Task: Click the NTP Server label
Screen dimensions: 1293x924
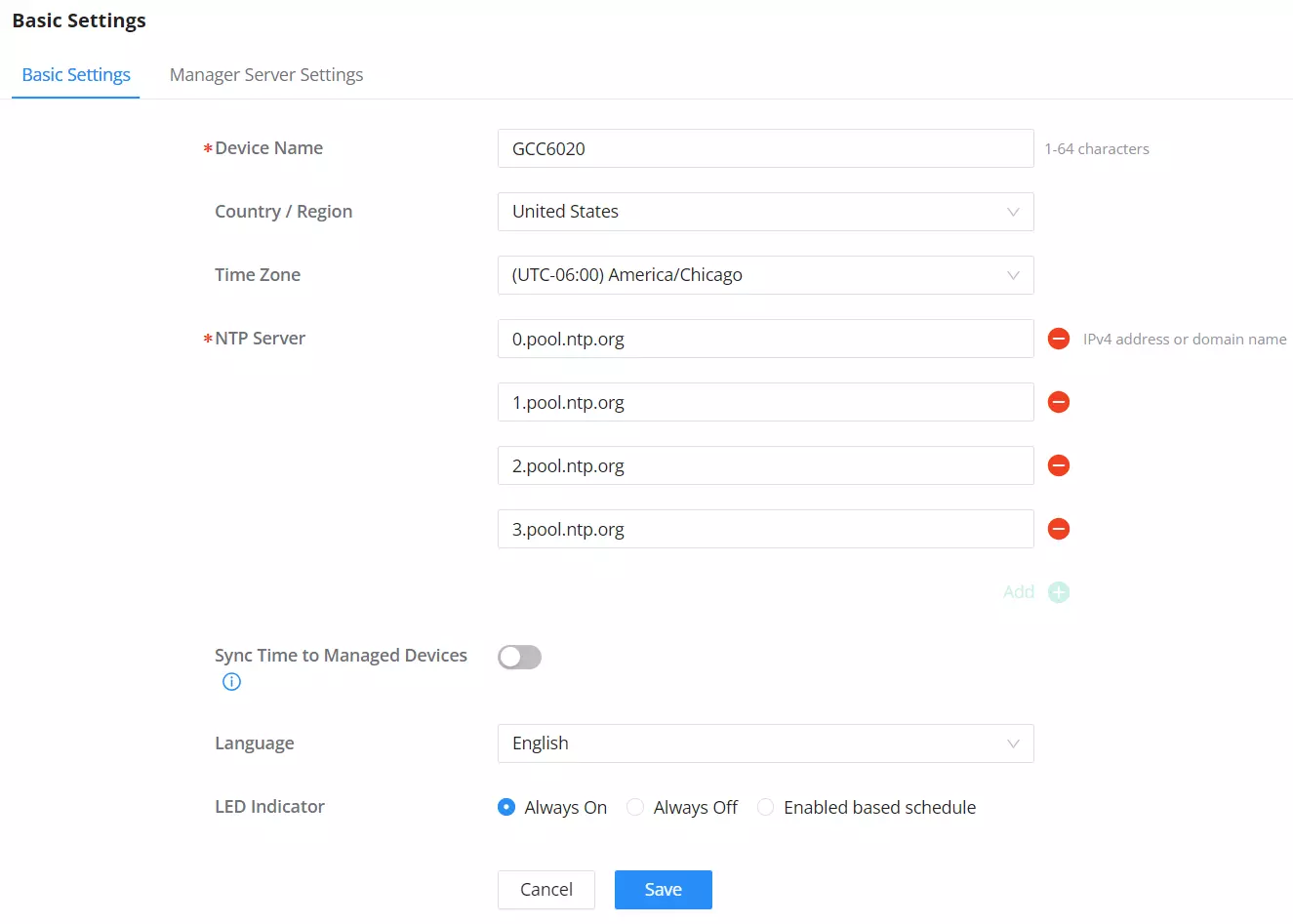Action: coord(260,339)
